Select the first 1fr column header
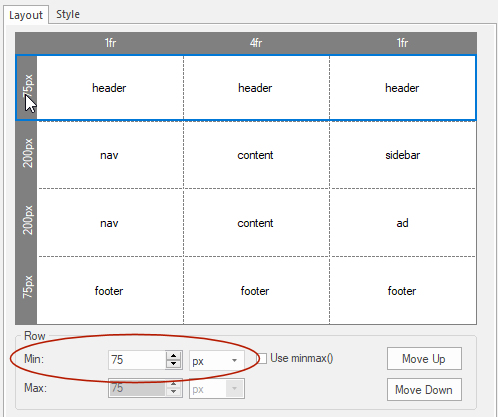498x417 pixels. [110, 43]
